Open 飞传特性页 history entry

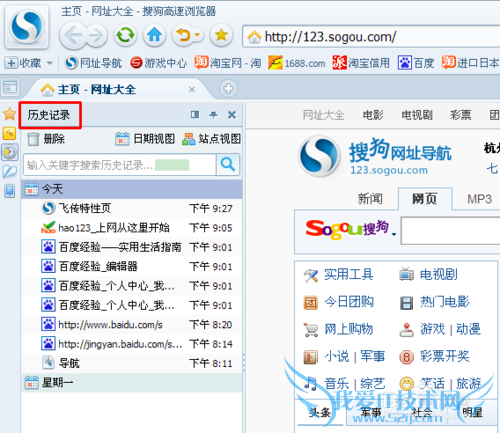pos(132,209)
